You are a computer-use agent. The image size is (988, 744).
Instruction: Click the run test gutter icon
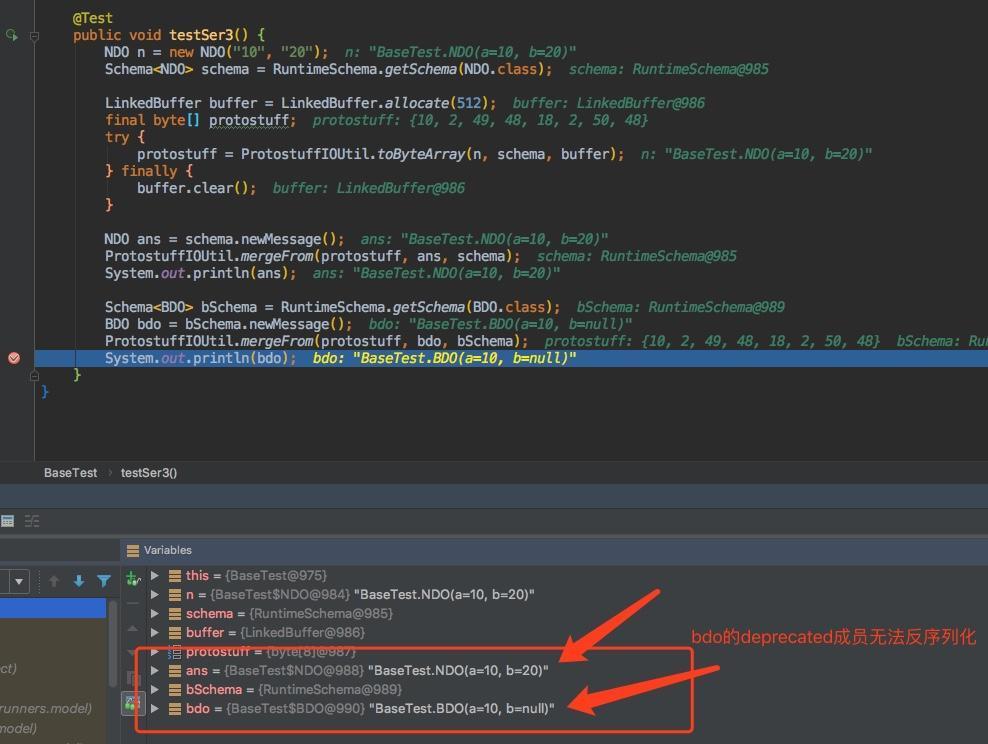click(x=12, y=35)
